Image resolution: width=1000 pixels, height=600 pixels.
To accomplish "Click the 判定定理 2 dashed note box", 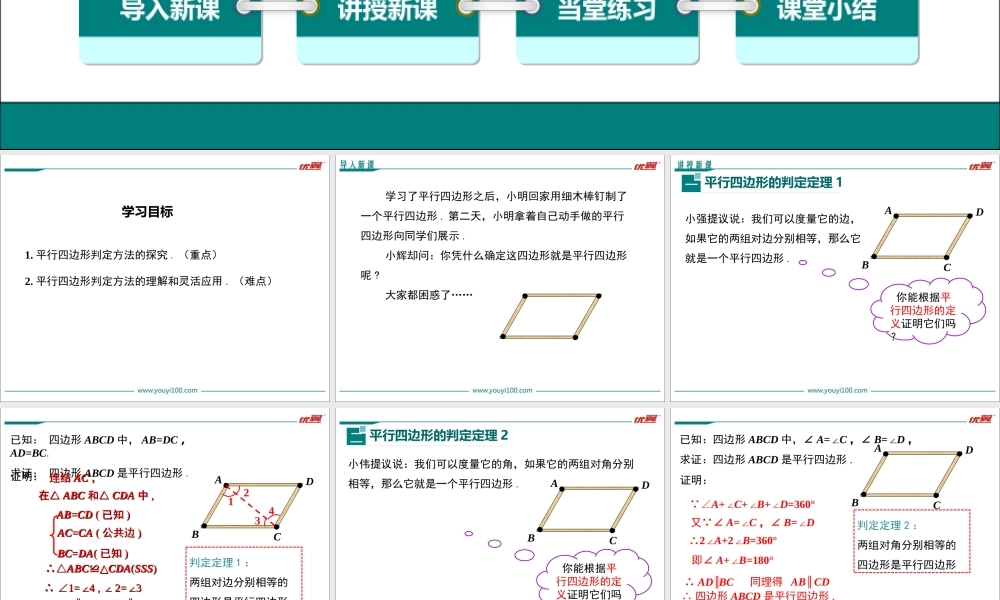I will 912,541.
